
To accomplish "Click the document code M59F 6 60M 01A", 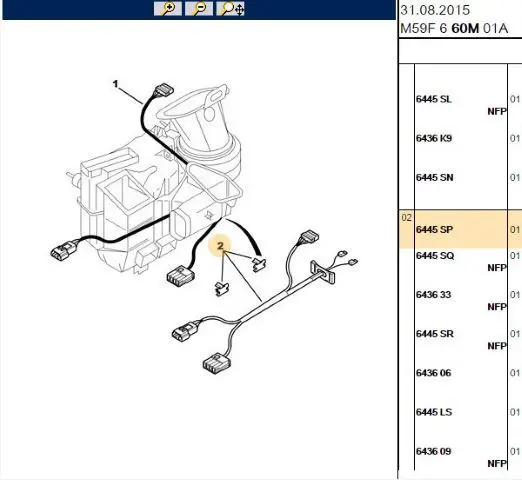I will coord(454,29).
